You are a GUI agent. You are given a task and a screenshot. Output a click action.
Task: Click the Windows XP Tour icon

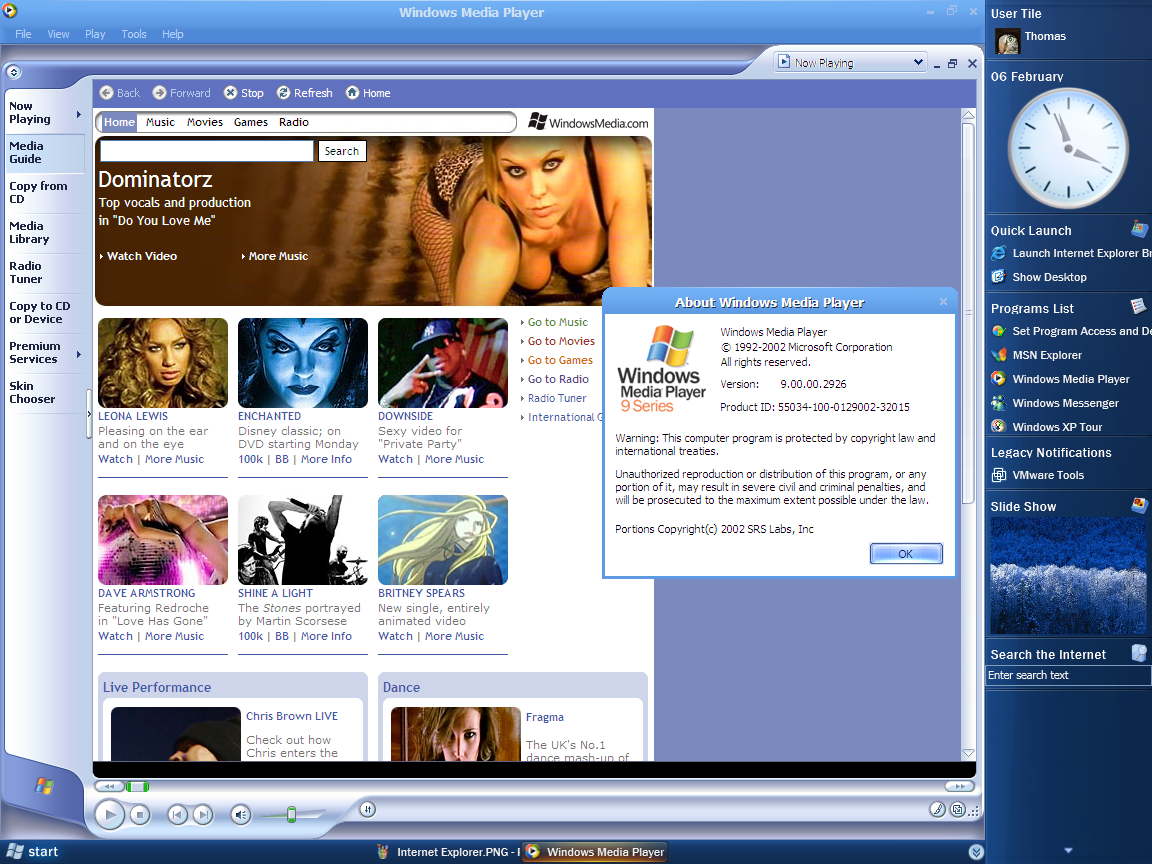coord(998,427)
